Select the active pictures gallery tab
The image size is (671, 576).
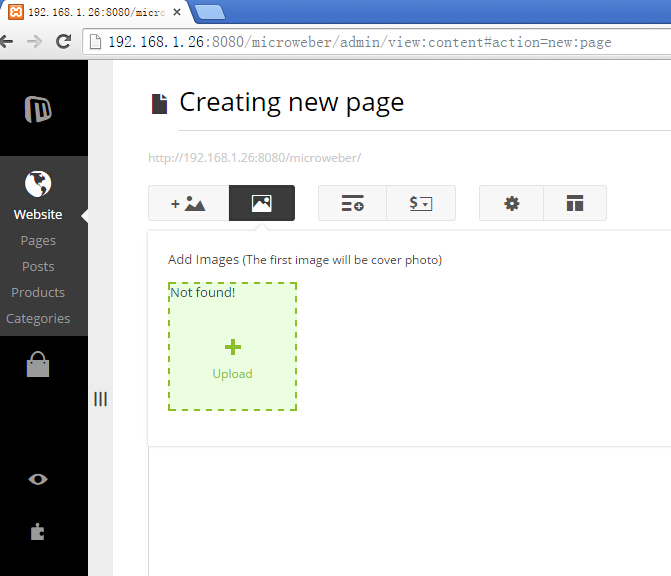click(262, 203)
